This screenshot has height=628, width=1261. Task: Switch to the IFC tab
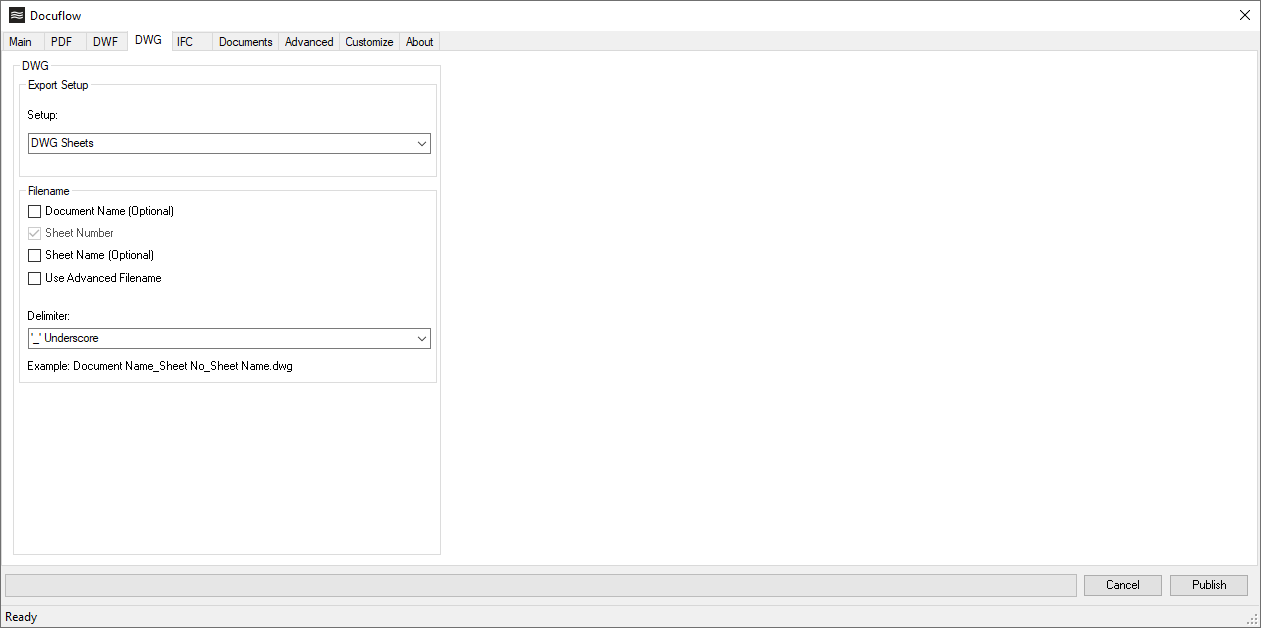pyautogui.click(x=184, y=41)
